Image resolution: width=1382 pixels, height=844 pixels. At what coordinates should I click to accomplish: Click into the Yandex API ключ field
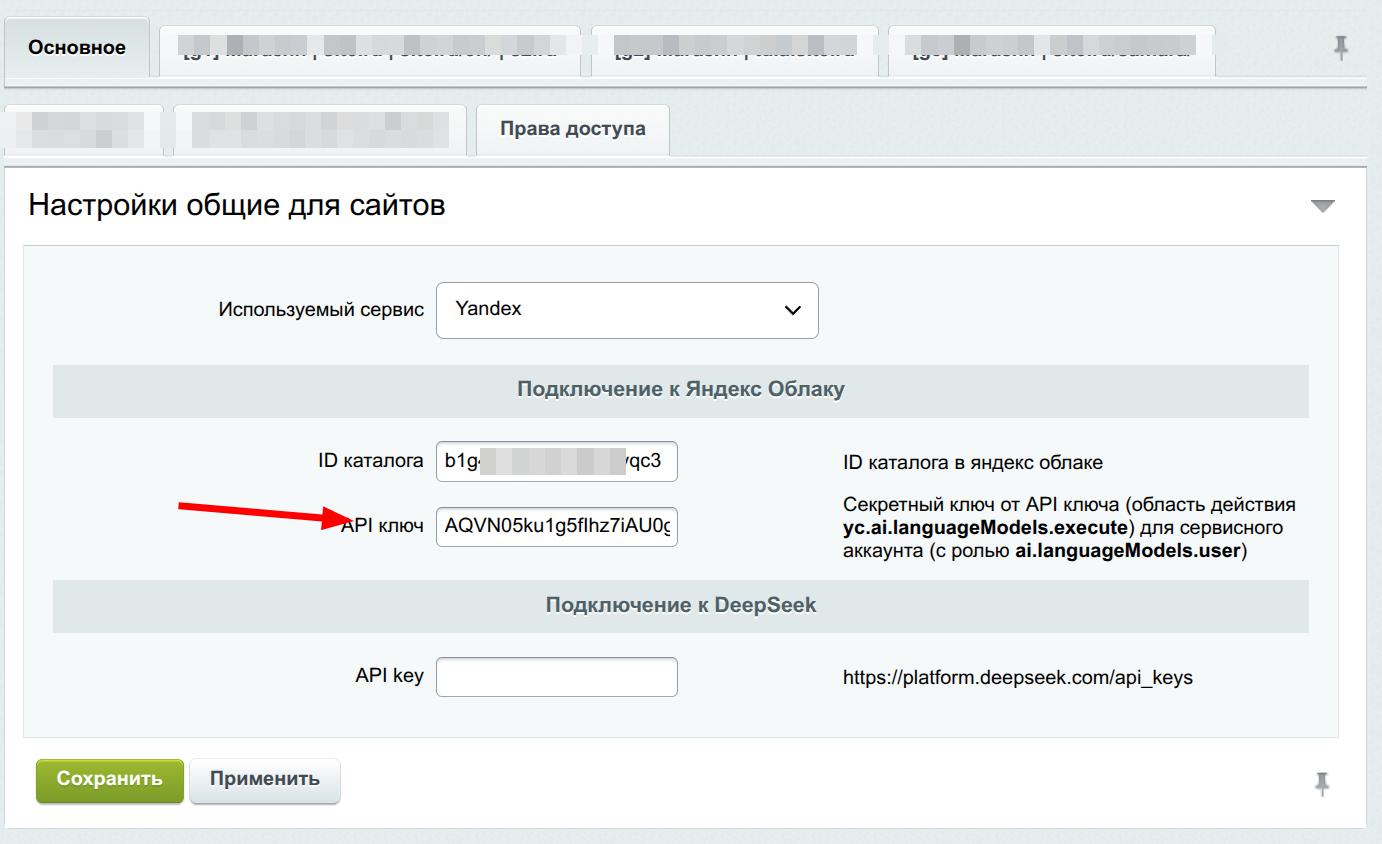(556, 526)
